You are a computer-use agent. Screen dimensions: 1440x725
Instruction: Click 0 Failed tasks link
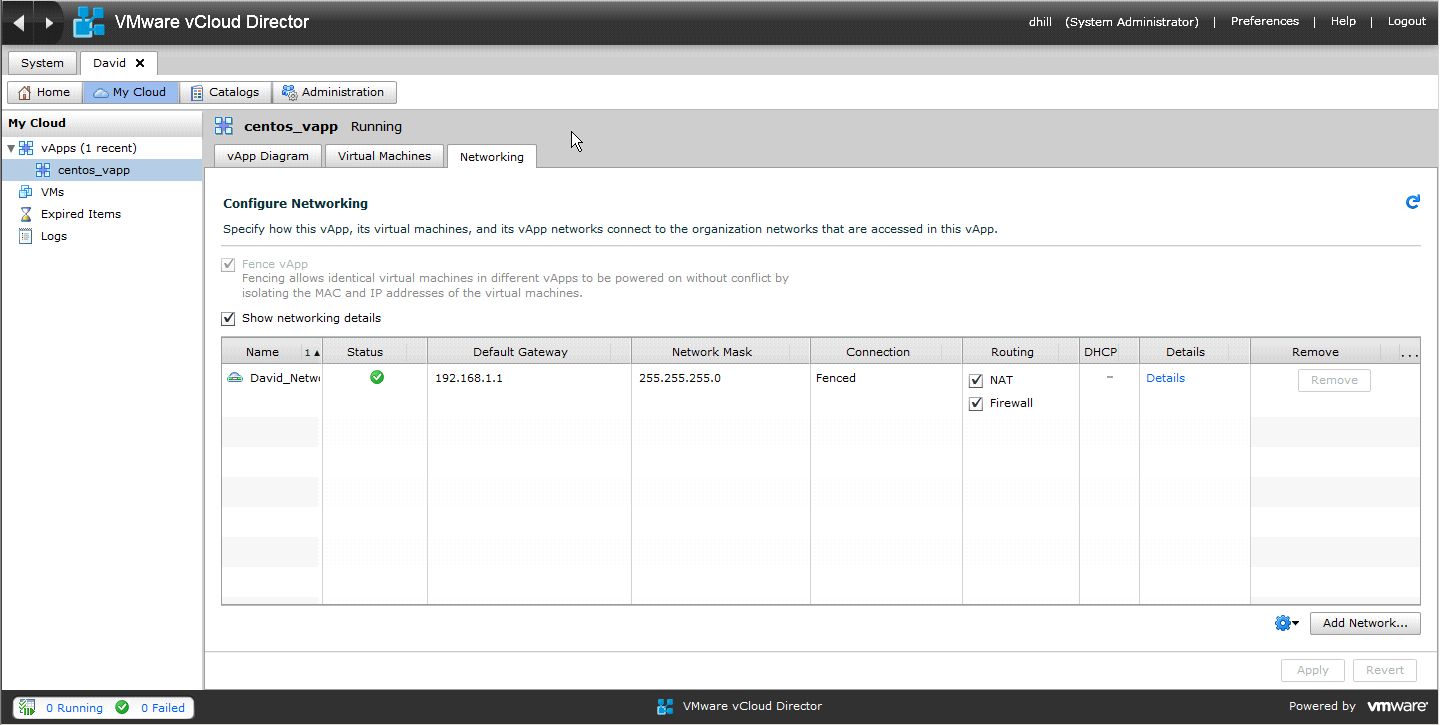point(163,708)
